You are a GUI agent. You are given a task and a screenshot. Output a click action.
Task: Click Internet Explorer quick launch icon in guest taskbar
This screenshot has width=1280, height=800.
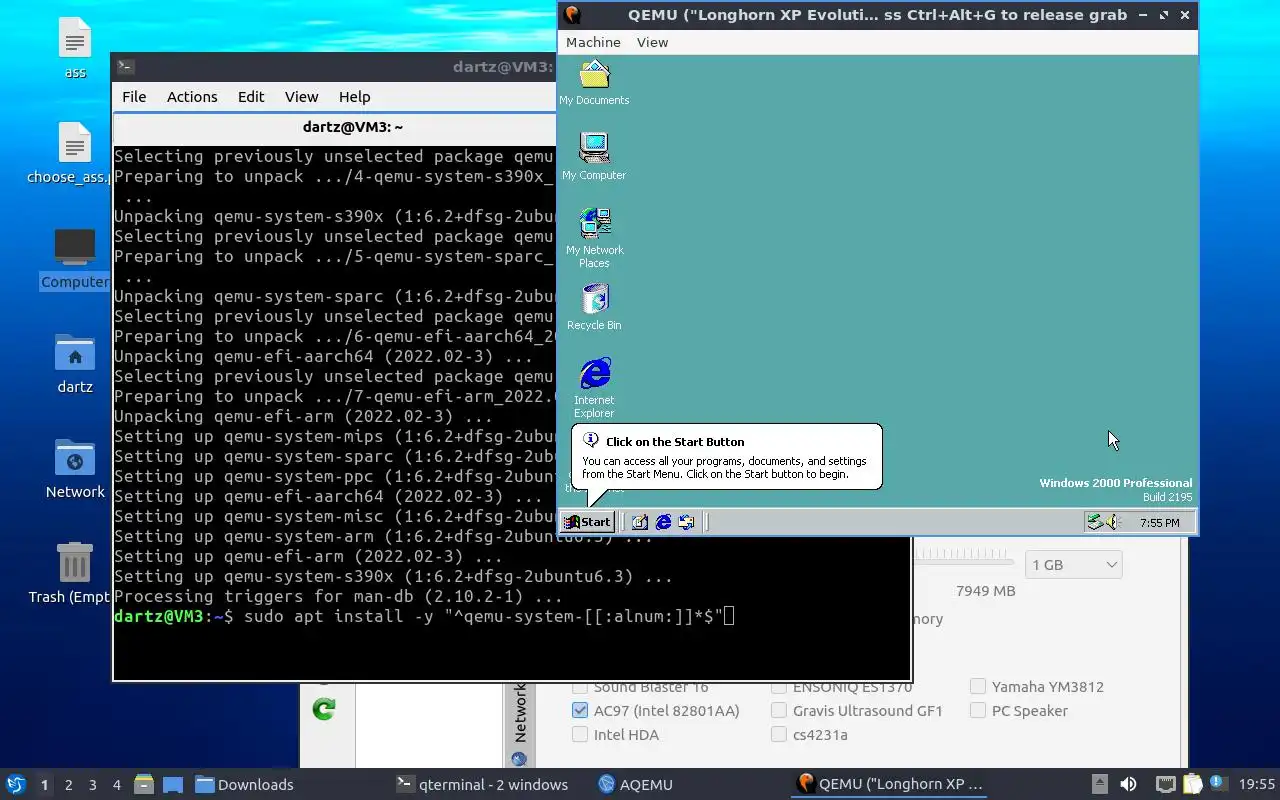(x=663, y=522)
